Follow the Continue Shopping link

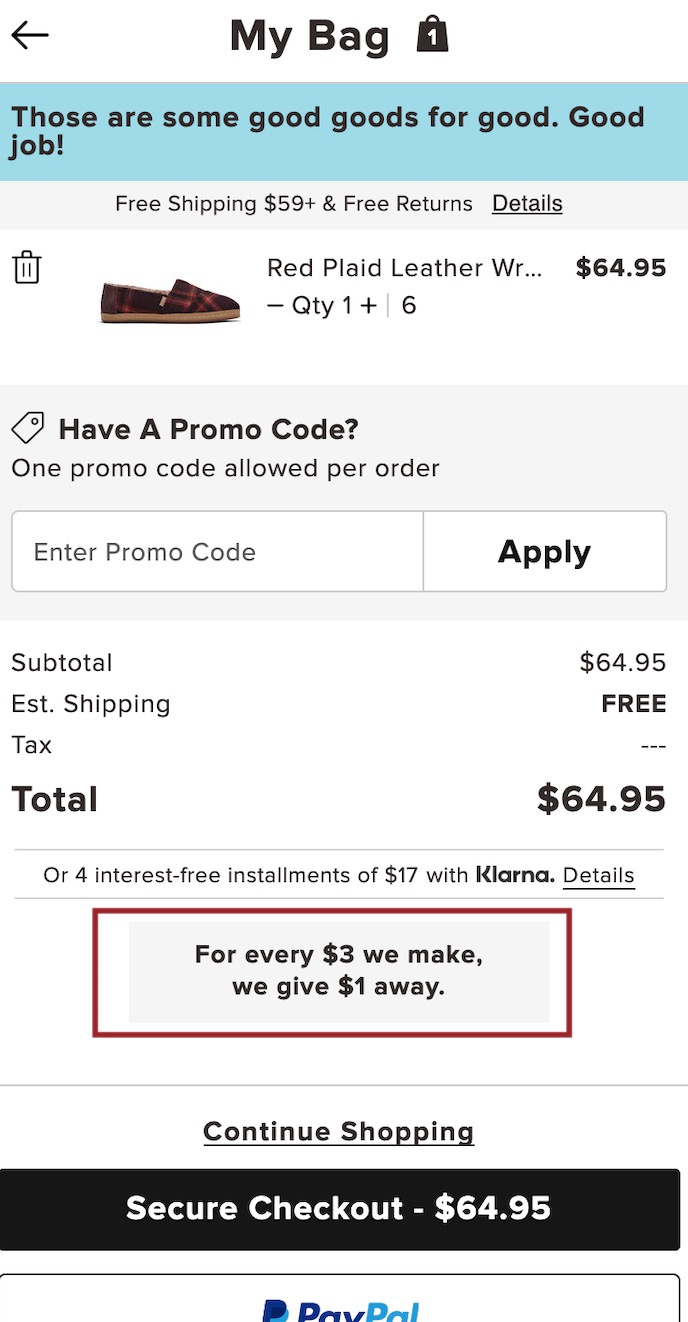338,1131
